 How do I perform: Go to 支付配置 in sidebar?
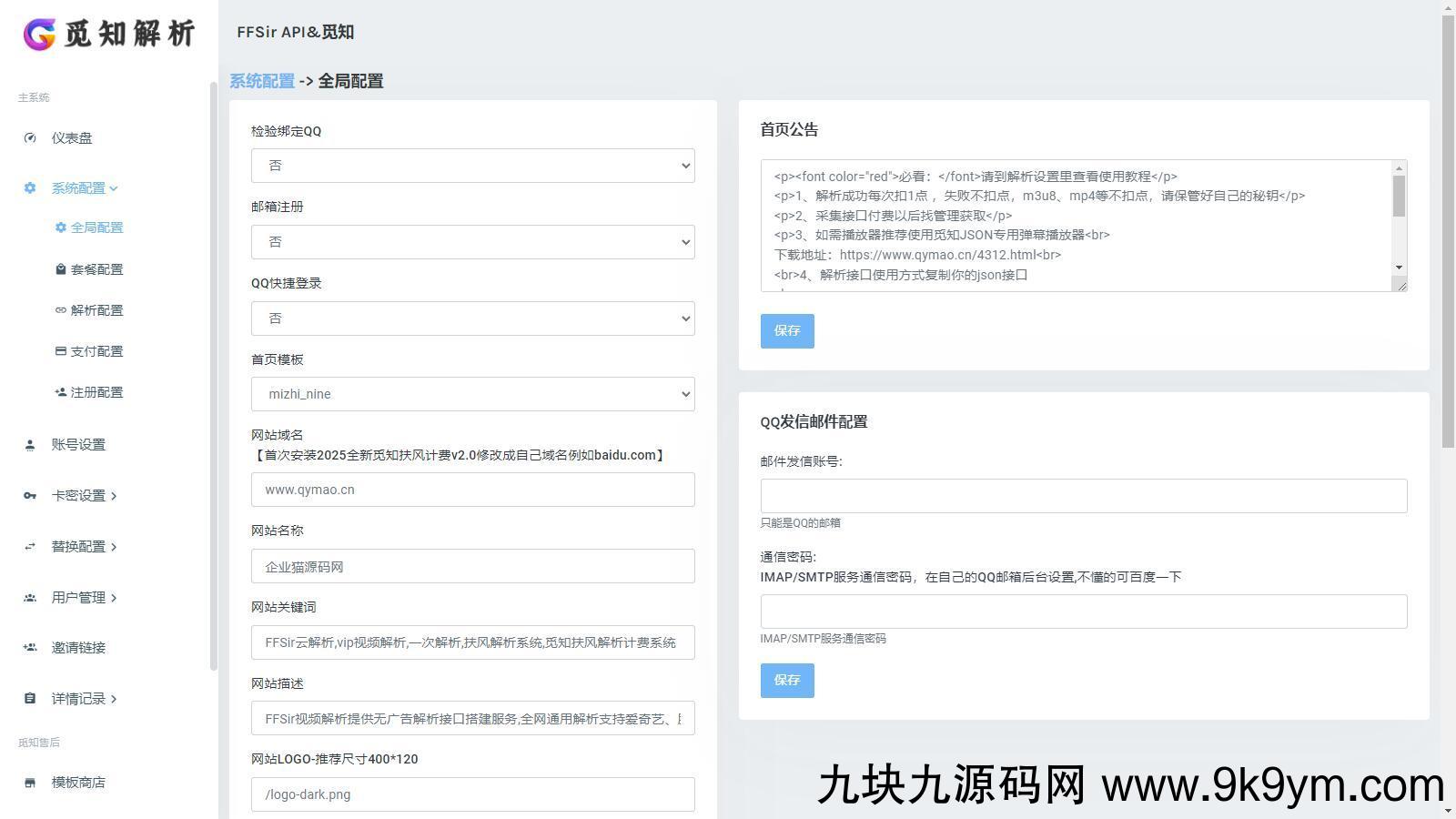96,351
